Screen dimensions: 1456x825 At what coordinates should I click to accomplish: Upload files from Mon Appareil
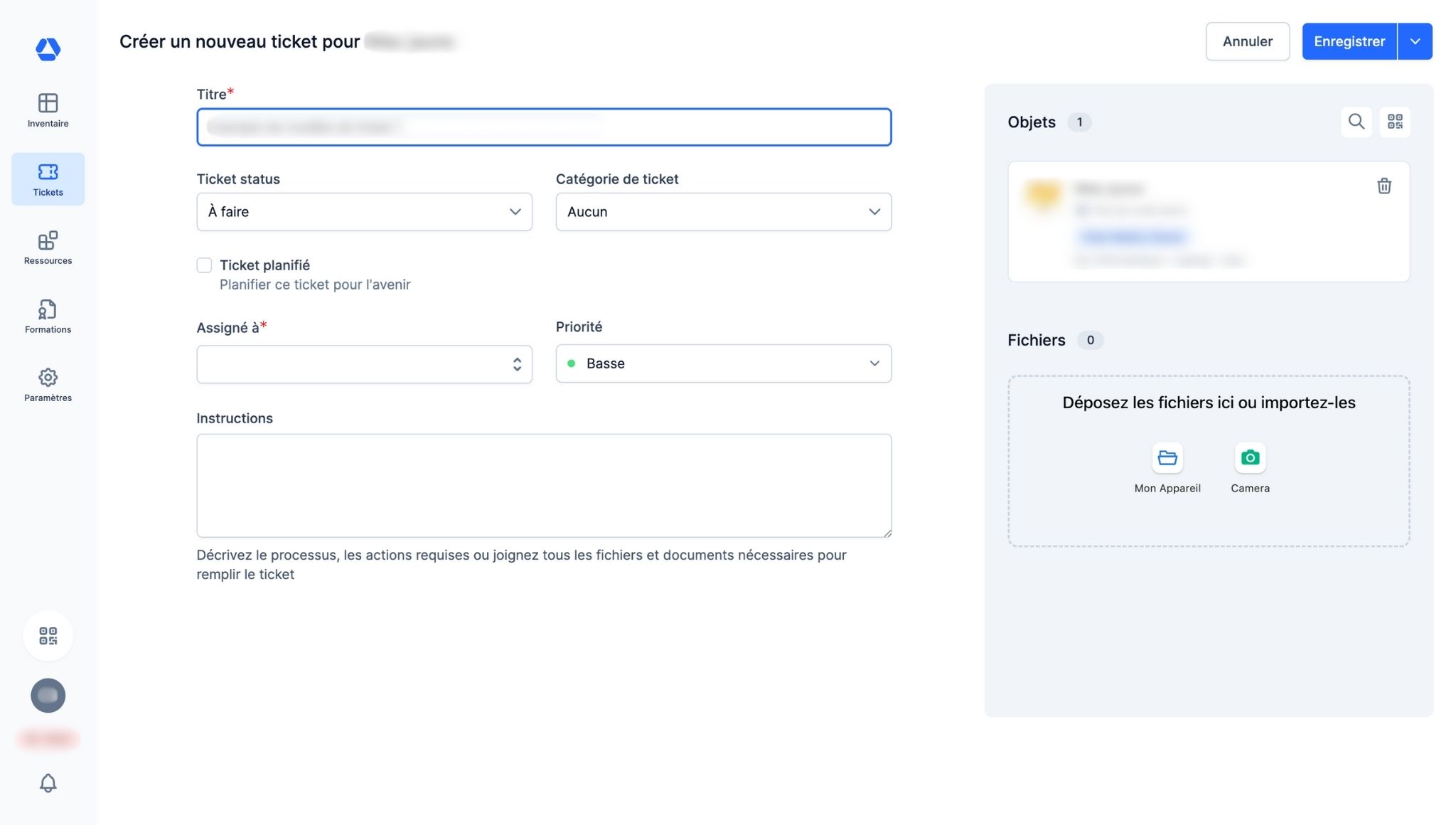pyautogui.click(x=1167, y=459)
